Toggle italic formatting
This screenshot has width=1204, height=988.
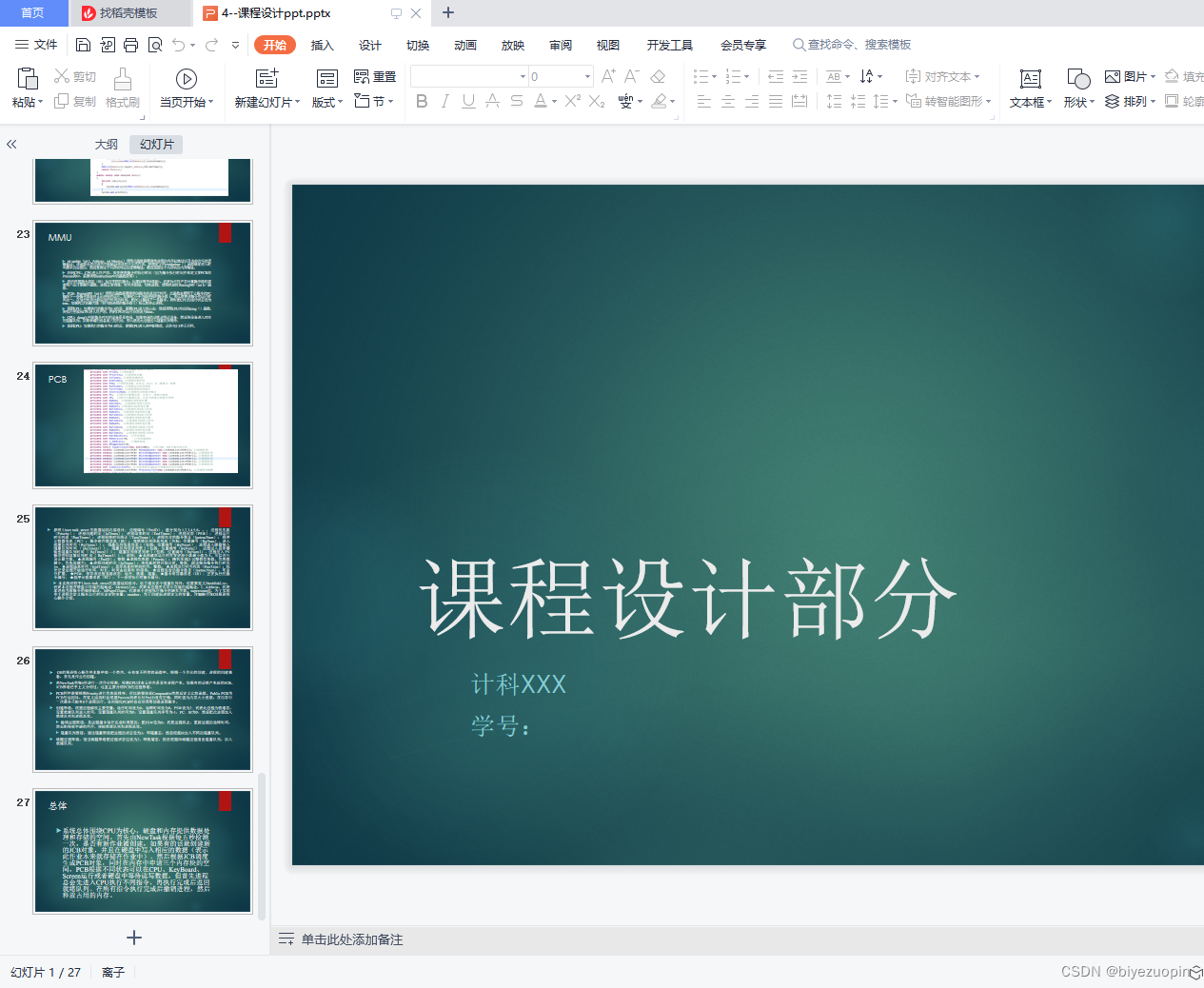coord(444,101)
